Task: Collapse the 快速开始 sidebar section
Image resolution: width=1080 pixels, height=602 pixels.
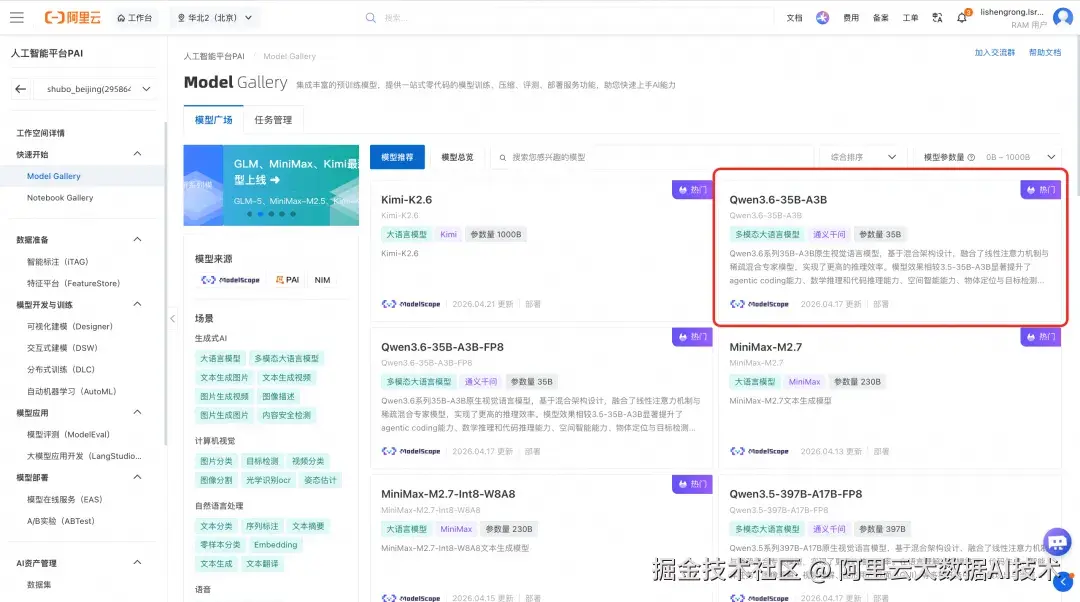Action: 137,154
